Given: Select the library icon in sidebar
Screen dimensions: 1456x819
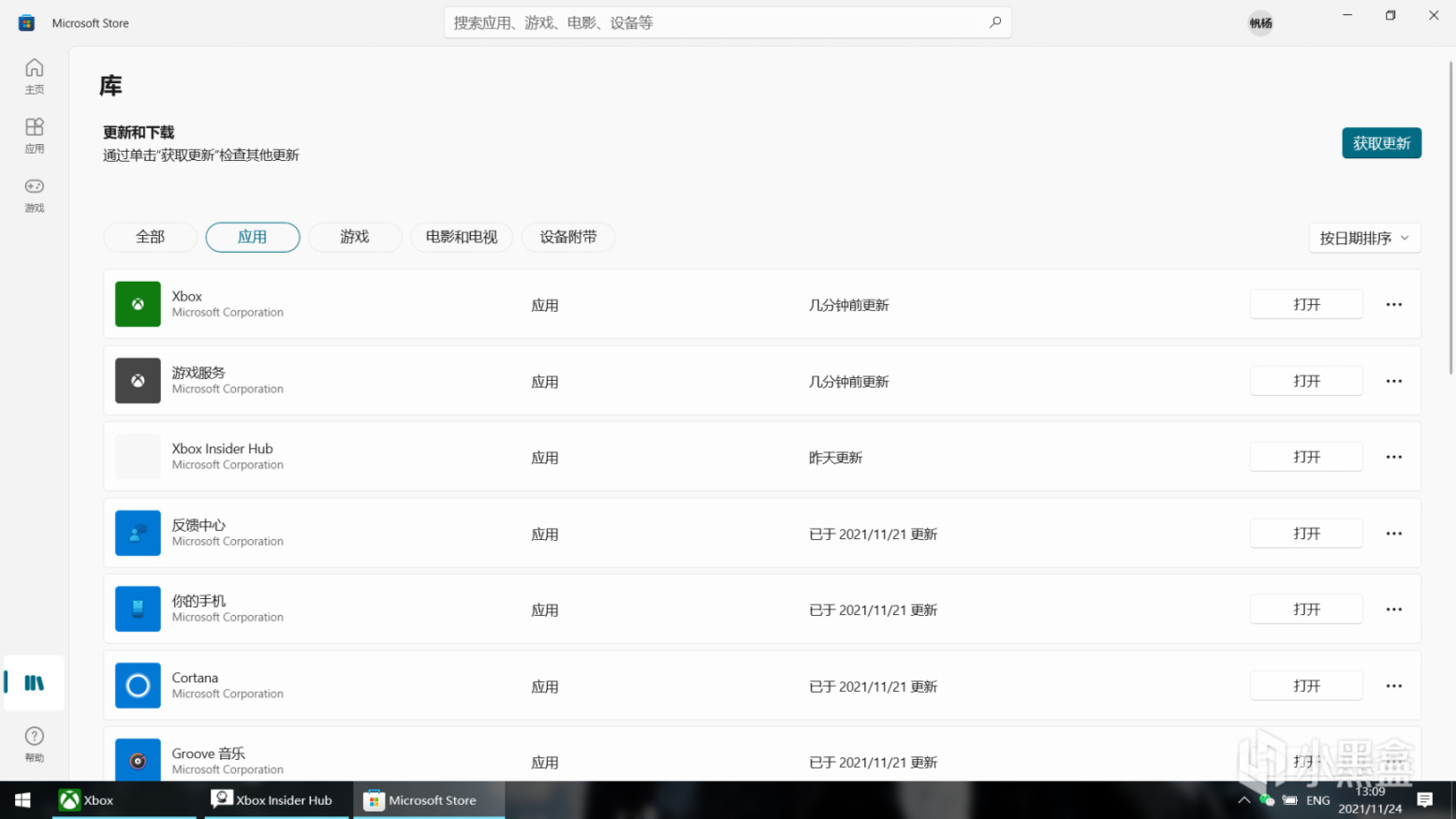Looking at the screenshot, I should (x=35, y=682).
